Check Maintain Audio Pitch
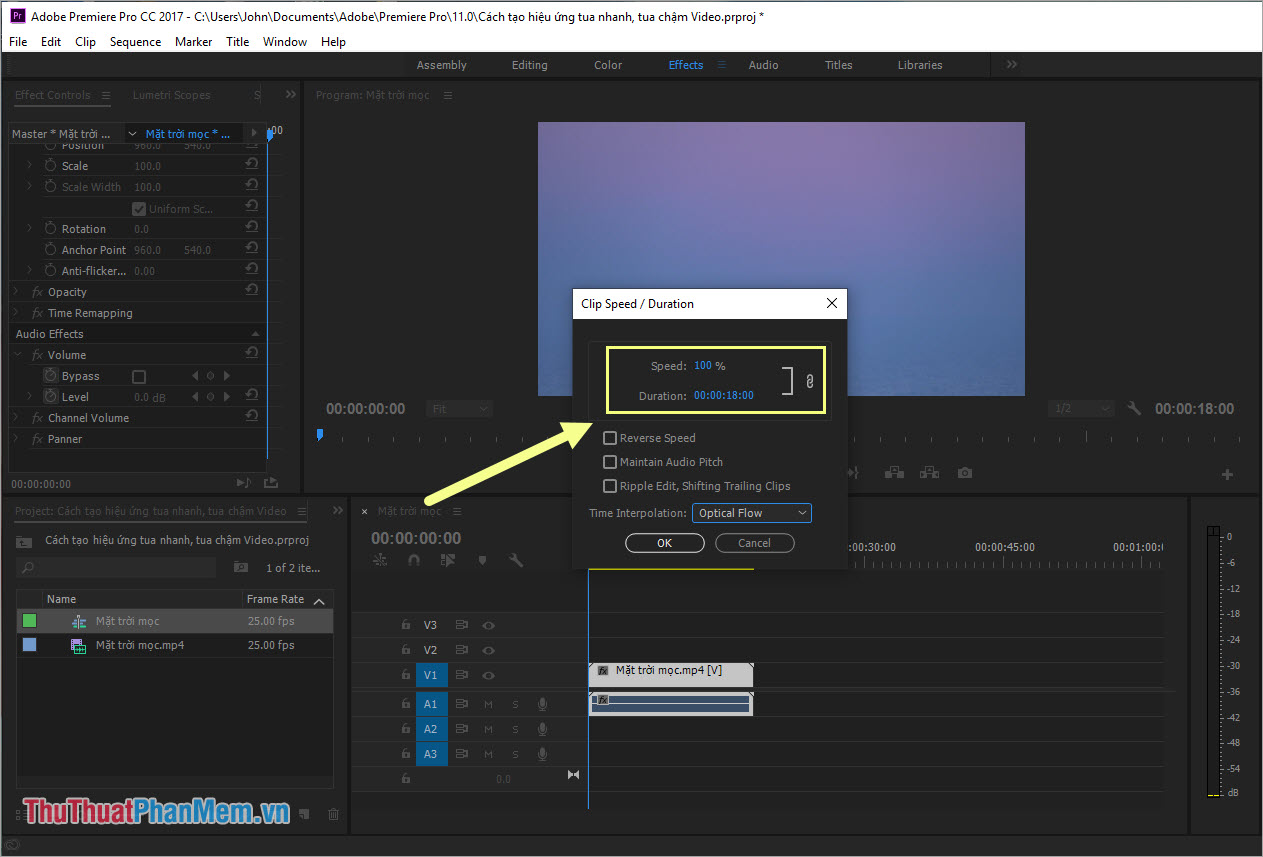The width and height of the screenshot is (1263, 857). pos(610,461)
